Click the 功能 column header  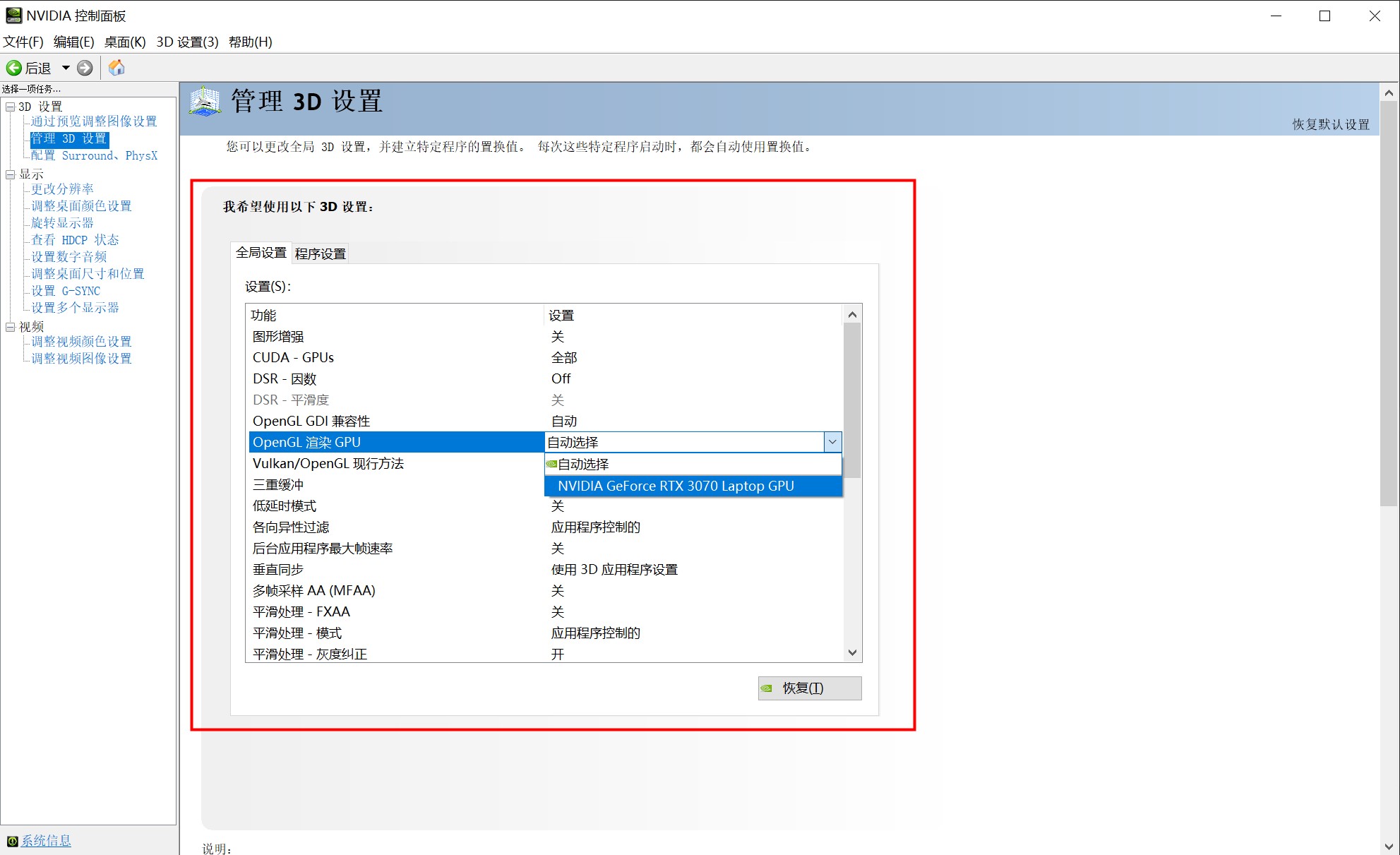click(x=395, y=316)
